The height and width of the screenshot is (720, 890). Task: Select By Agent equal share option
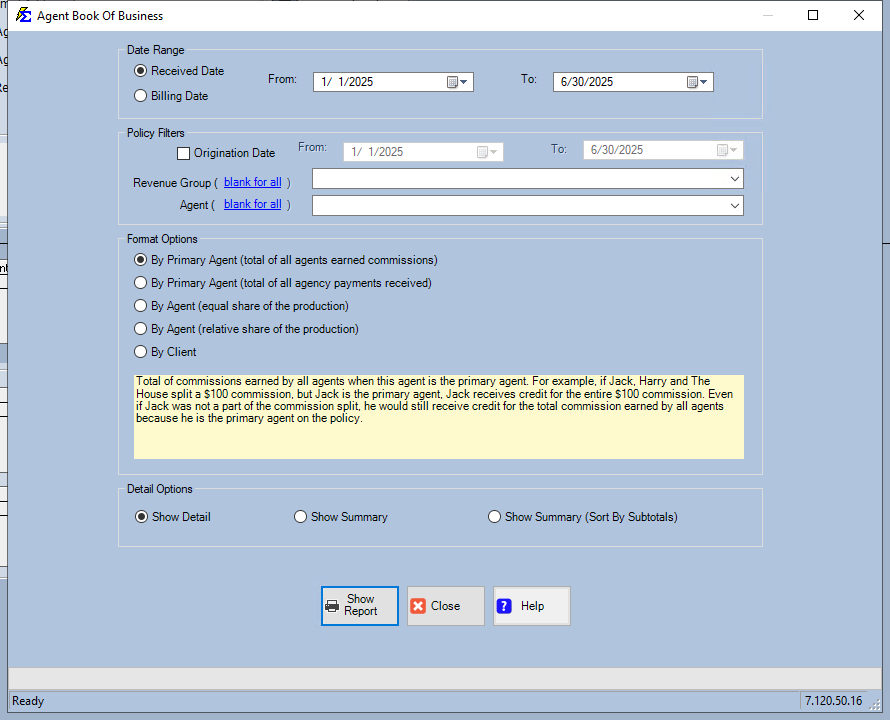(141, 306)
